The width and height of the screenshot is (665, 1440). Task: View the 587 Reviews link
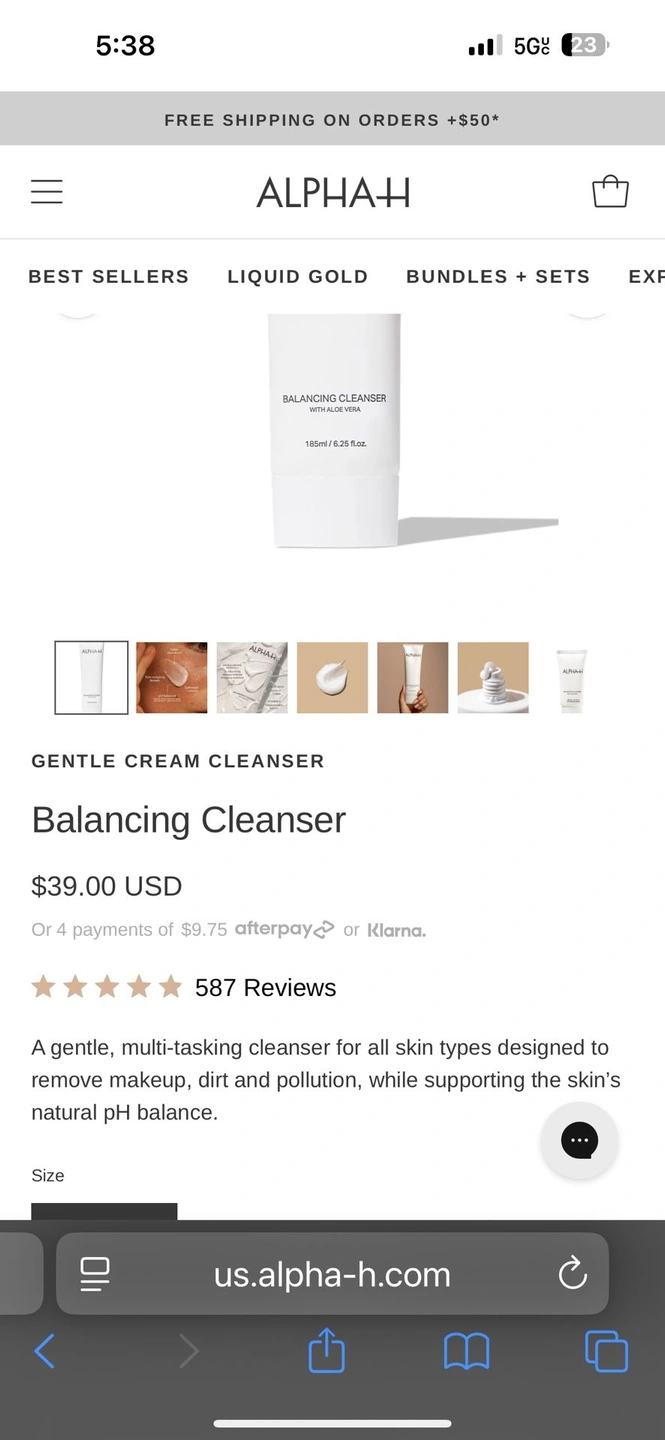coord(265,988)
